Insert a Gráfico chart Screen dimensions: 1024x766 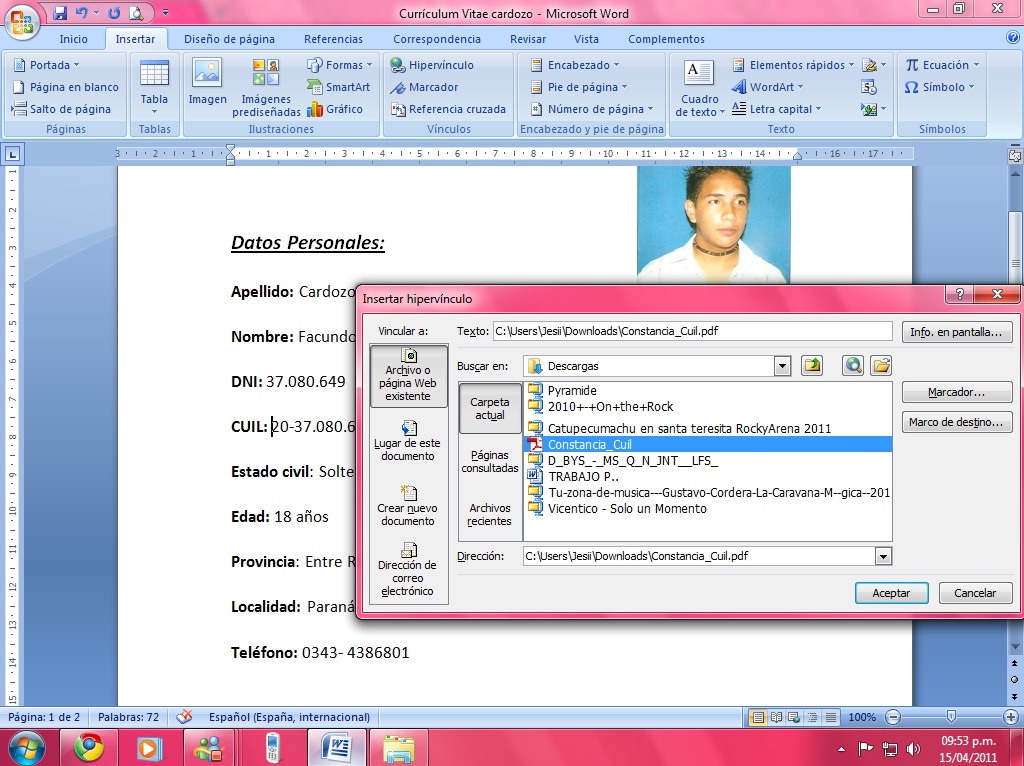335,109
